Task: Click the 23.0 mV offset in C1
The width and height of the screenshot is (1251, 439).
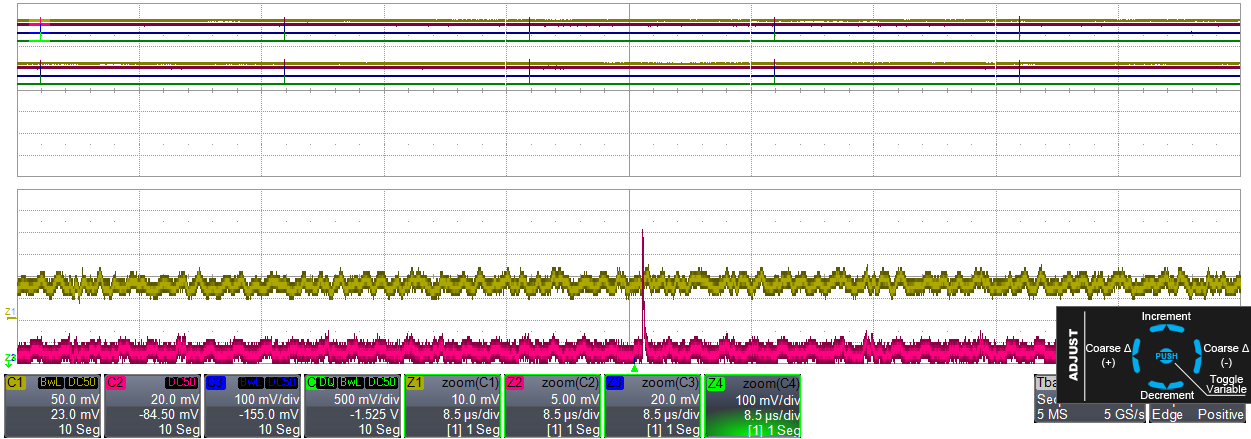Action: coord(77,414)
